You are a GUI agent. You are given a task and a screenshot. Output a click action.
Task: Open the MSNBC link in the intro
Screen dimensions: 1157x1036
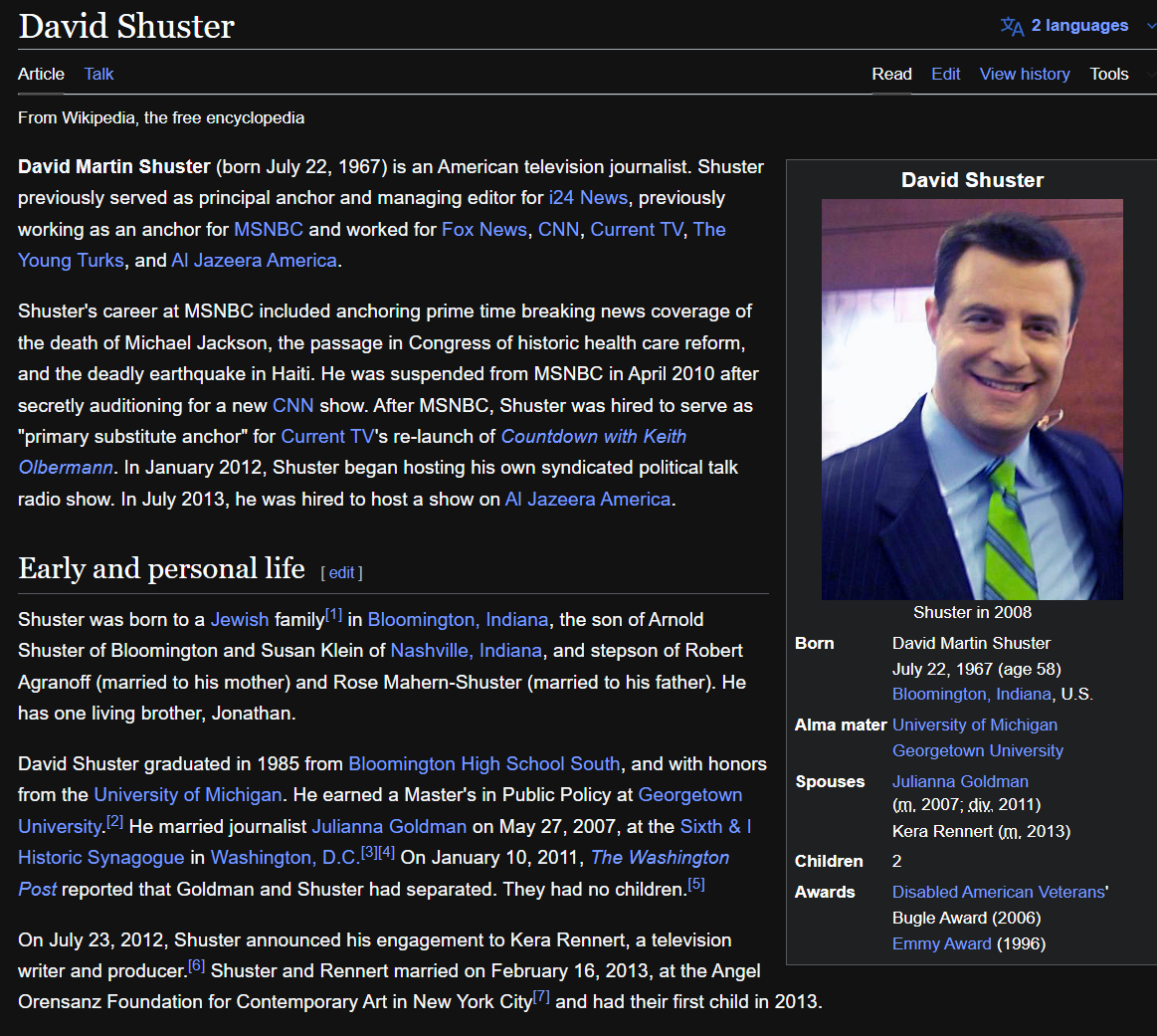[268, 230]
